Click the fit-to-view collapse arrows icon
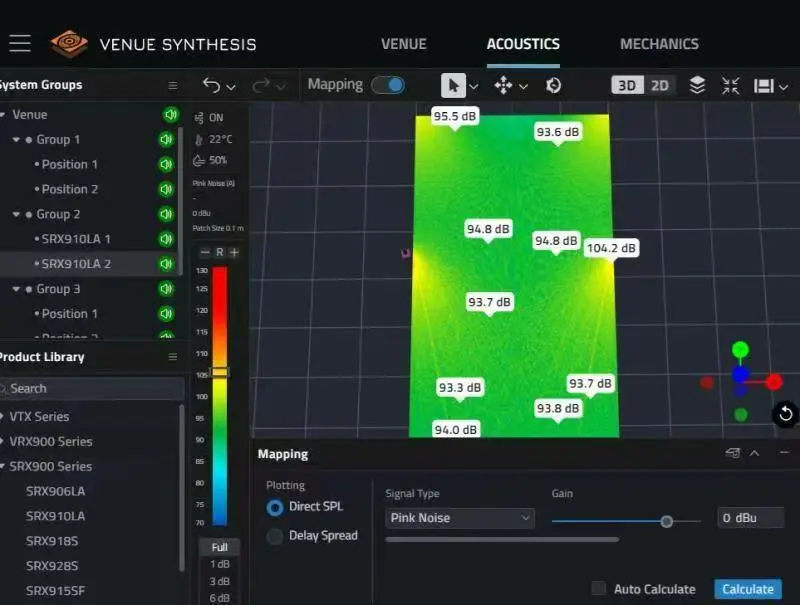Viewport: 800px width, 605px height. 731,86
